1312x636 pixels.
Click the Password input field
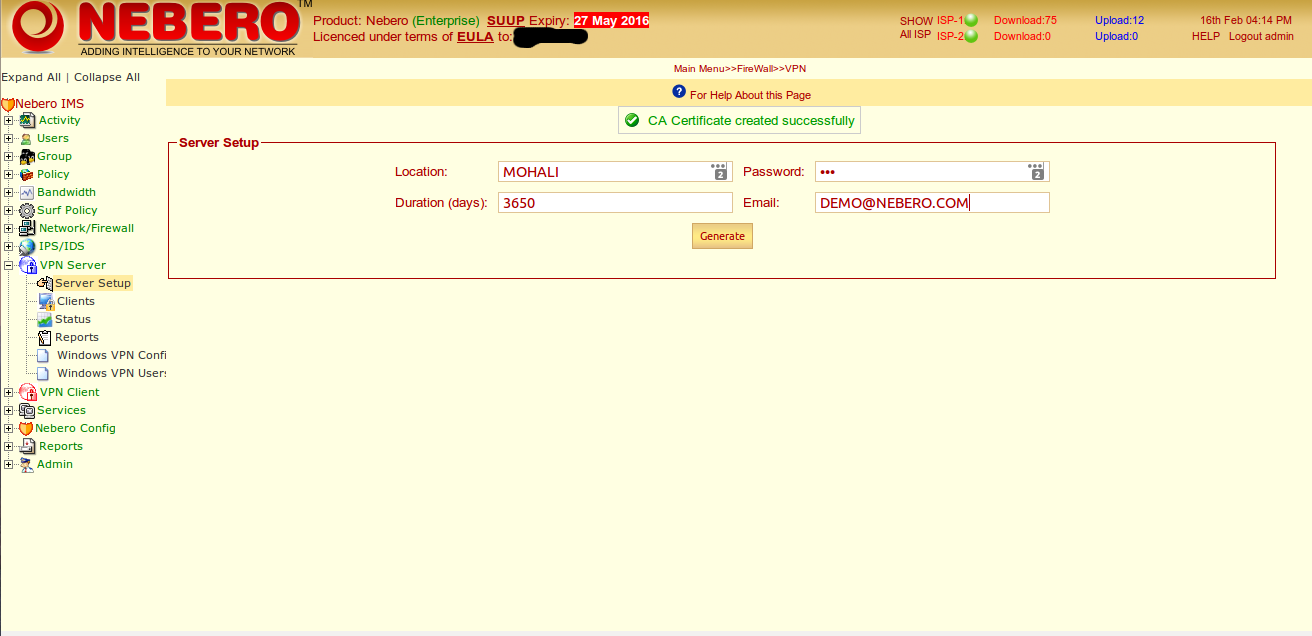932,172
